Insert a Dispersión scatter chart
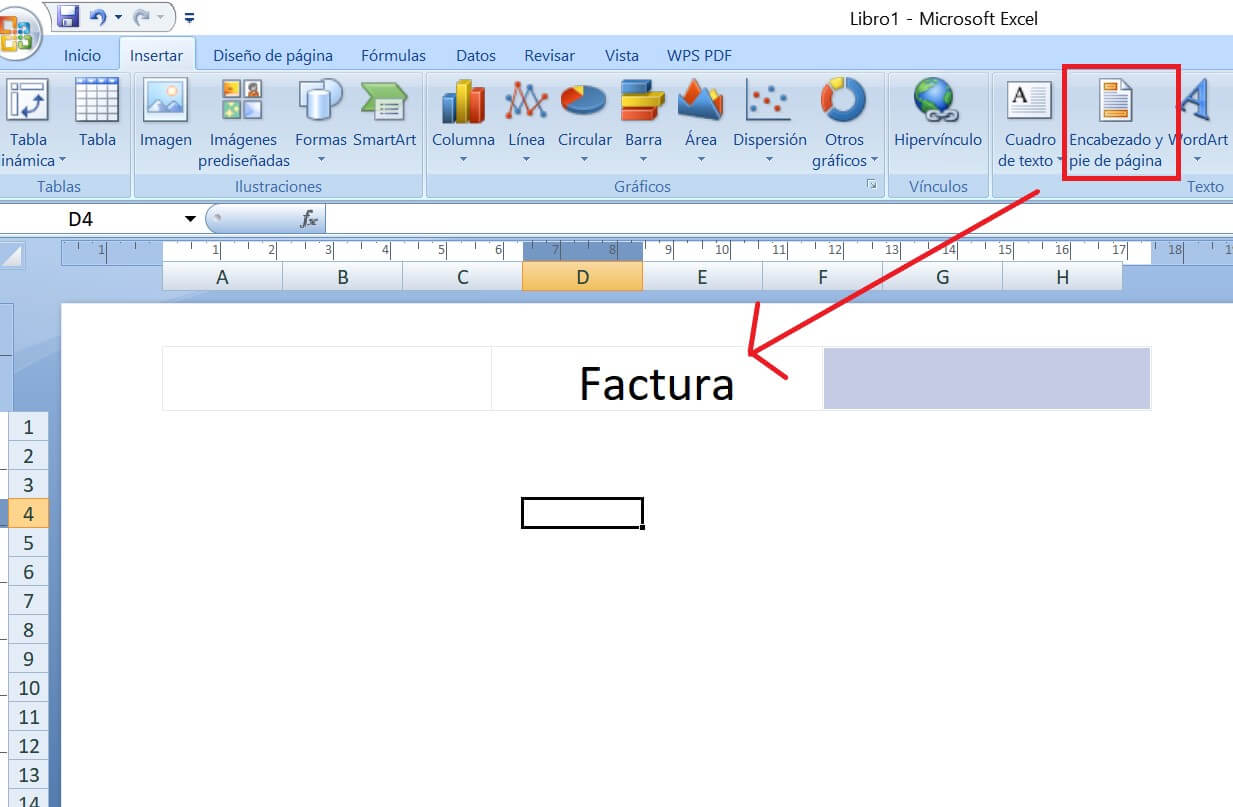The image size is (1233, 807). [769, 122]
